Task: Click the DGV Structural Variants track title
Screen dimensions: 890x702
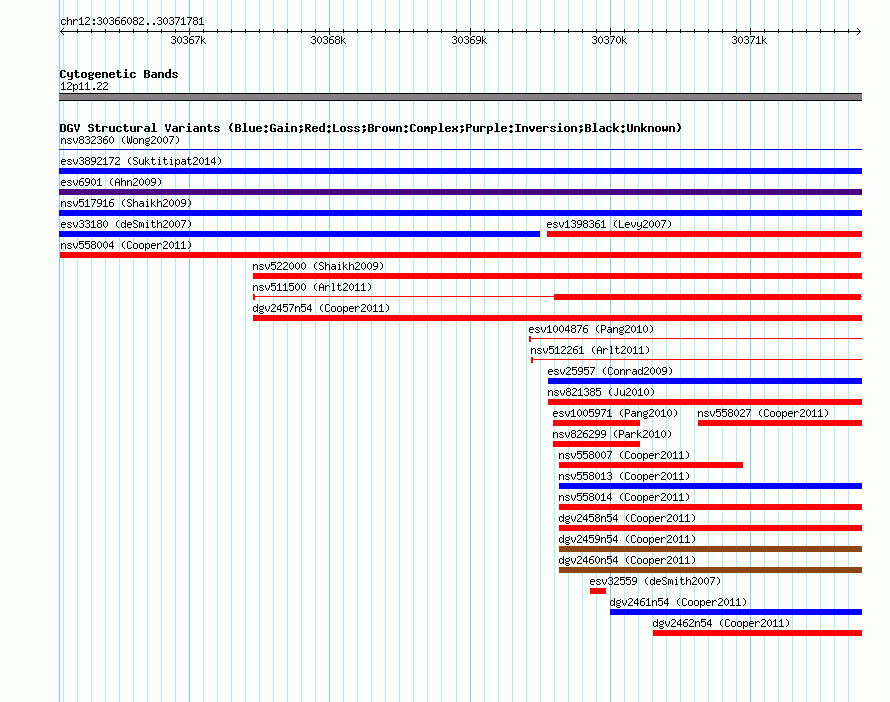Action: (x=371, y=128)
